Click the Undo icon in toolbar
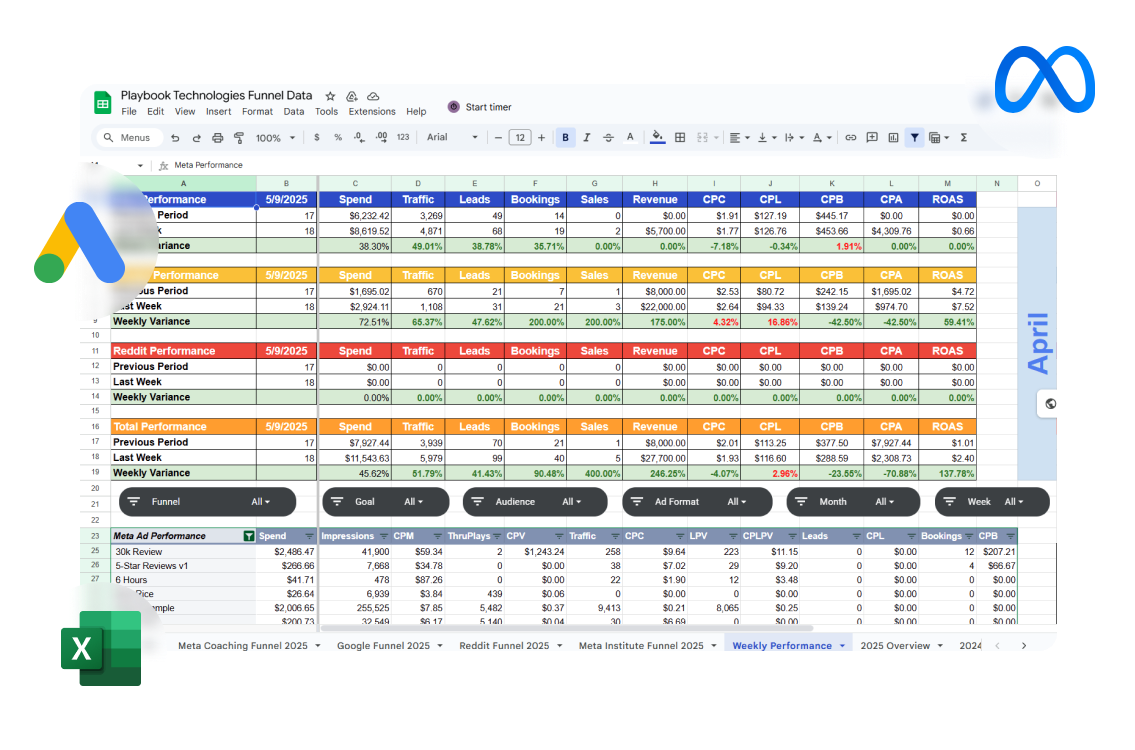 pyautogui.click(x=175, y=138)
